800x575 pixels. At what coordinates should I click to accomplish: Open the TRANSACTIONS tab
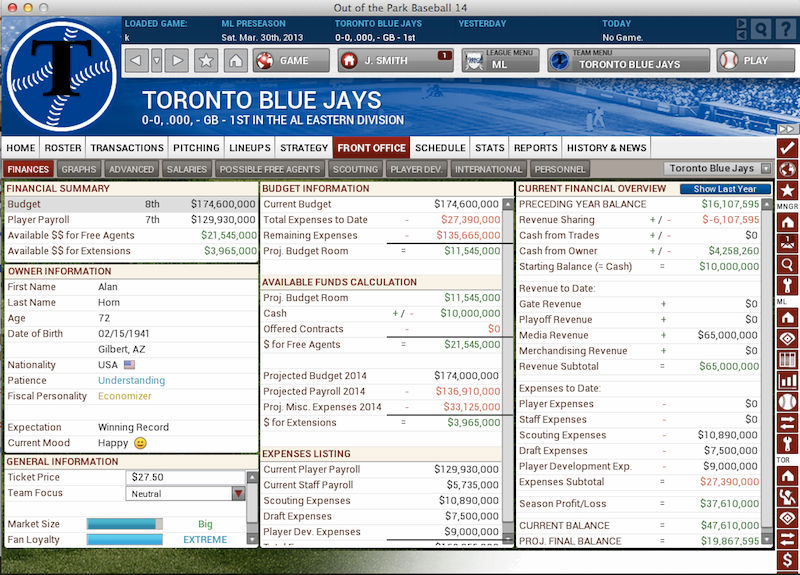(x=127, y=147)
